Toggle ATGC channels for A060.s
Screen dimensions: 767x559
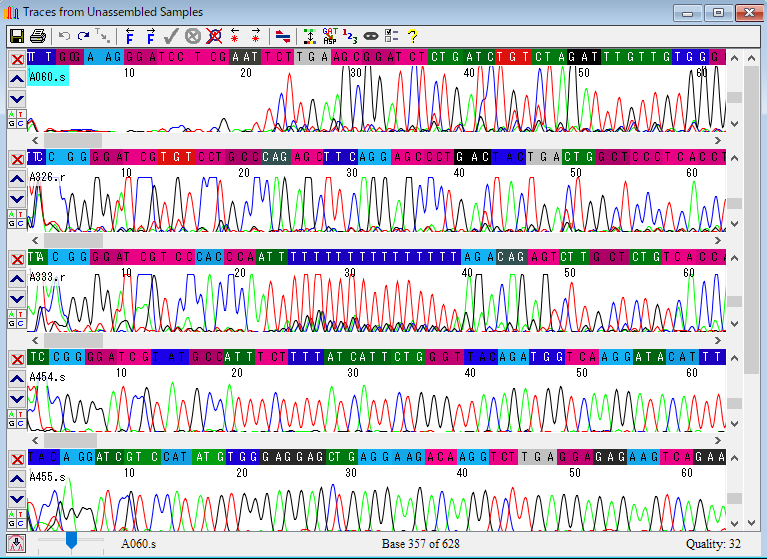click(16, 119)
